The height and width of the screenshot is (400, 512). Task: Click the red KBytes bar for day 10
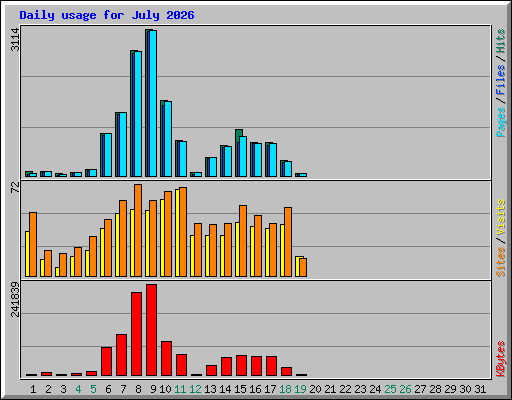[x=166, y=358]
